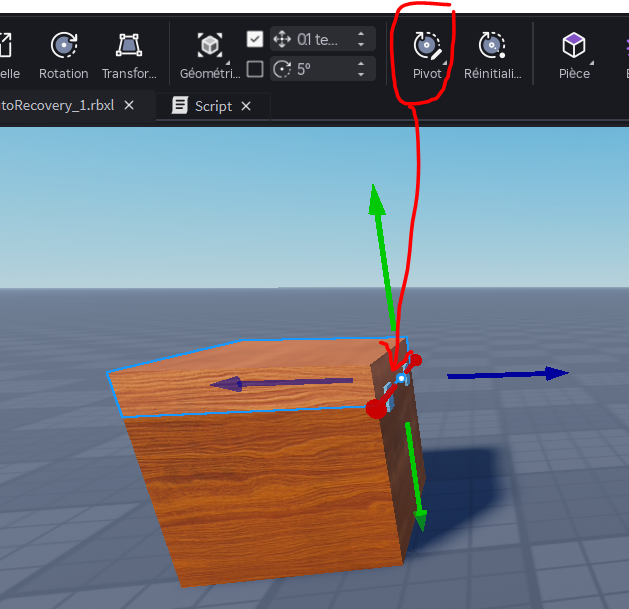The width and height of the screenshot is (629, 609).
Task: Enable the 5° rotation snap checkbox
Action: (255, 69)
